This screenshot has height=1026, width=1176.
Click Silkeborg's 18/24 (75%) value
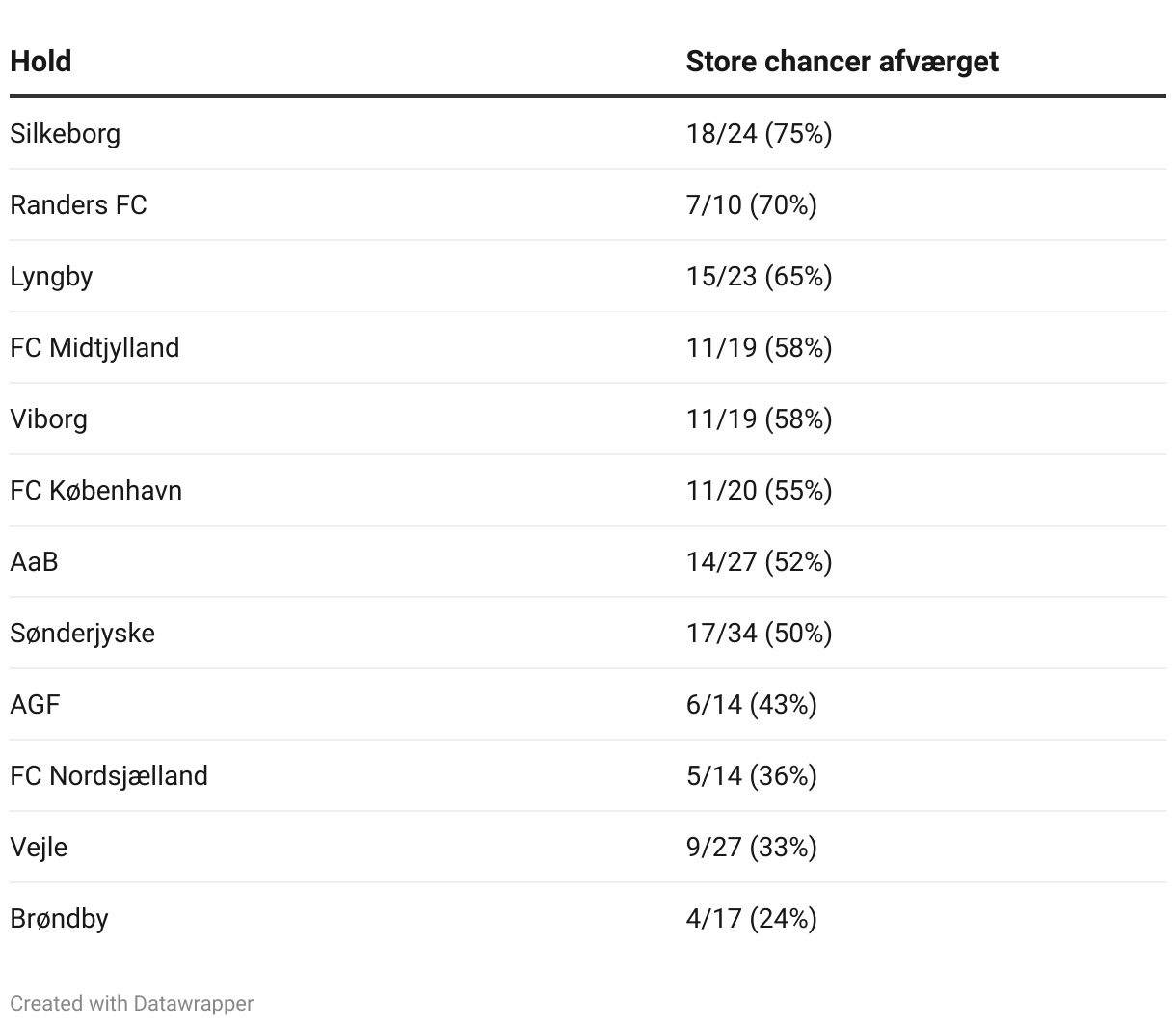tap(759, 133)
